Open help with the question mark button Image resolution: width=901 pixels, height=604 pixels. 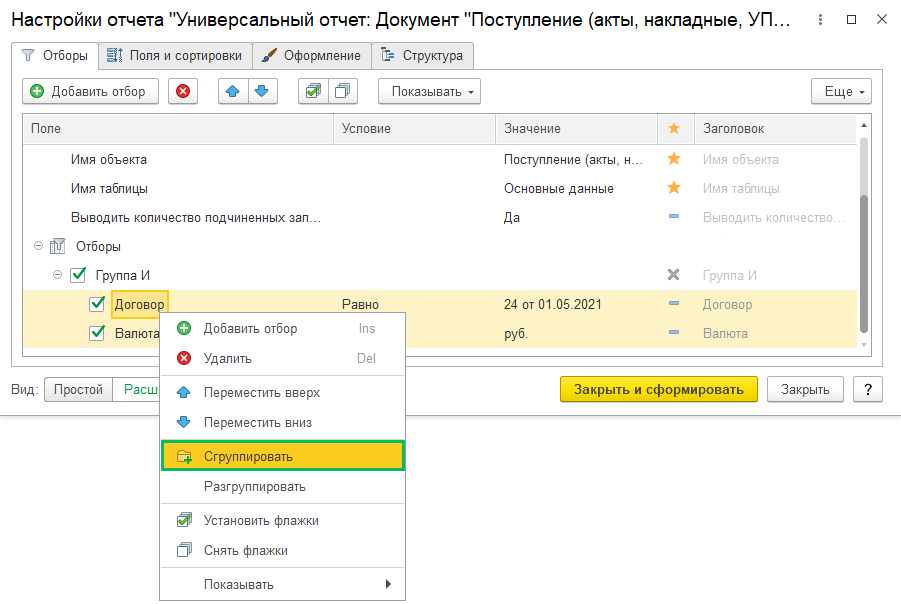tap(868, 389)
